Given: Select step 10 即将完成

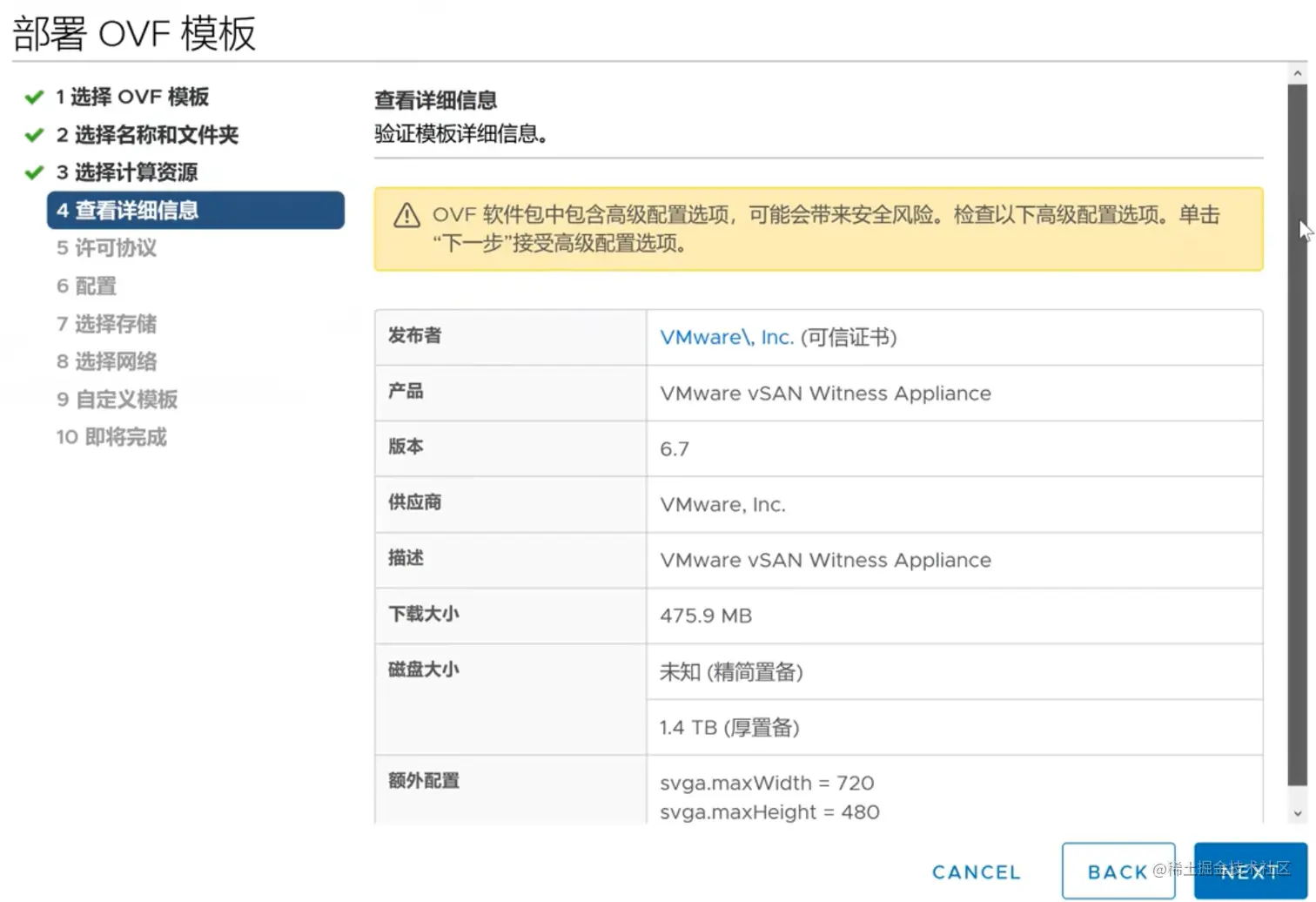Looking at the screenshot, I should [x=111, y=437].
